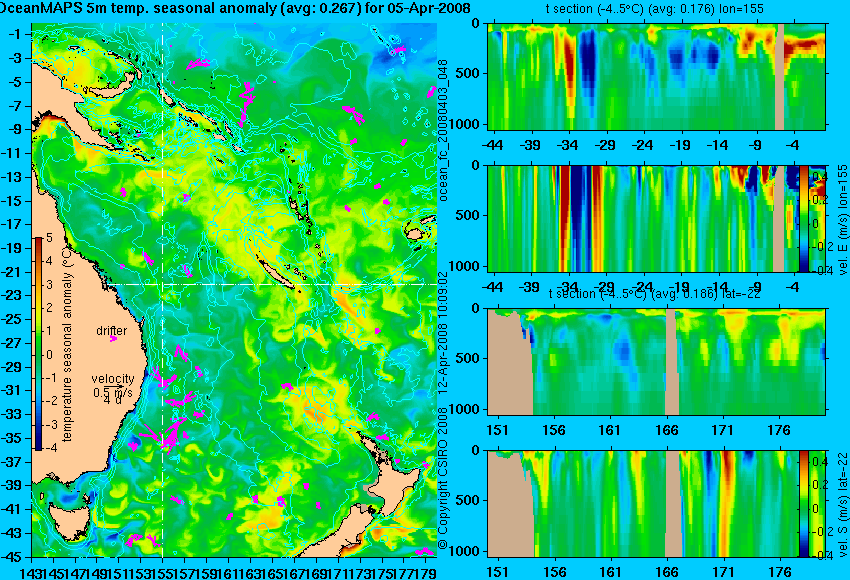Click the '5' value on the temperature colorbar

click(x=49, y=237)
